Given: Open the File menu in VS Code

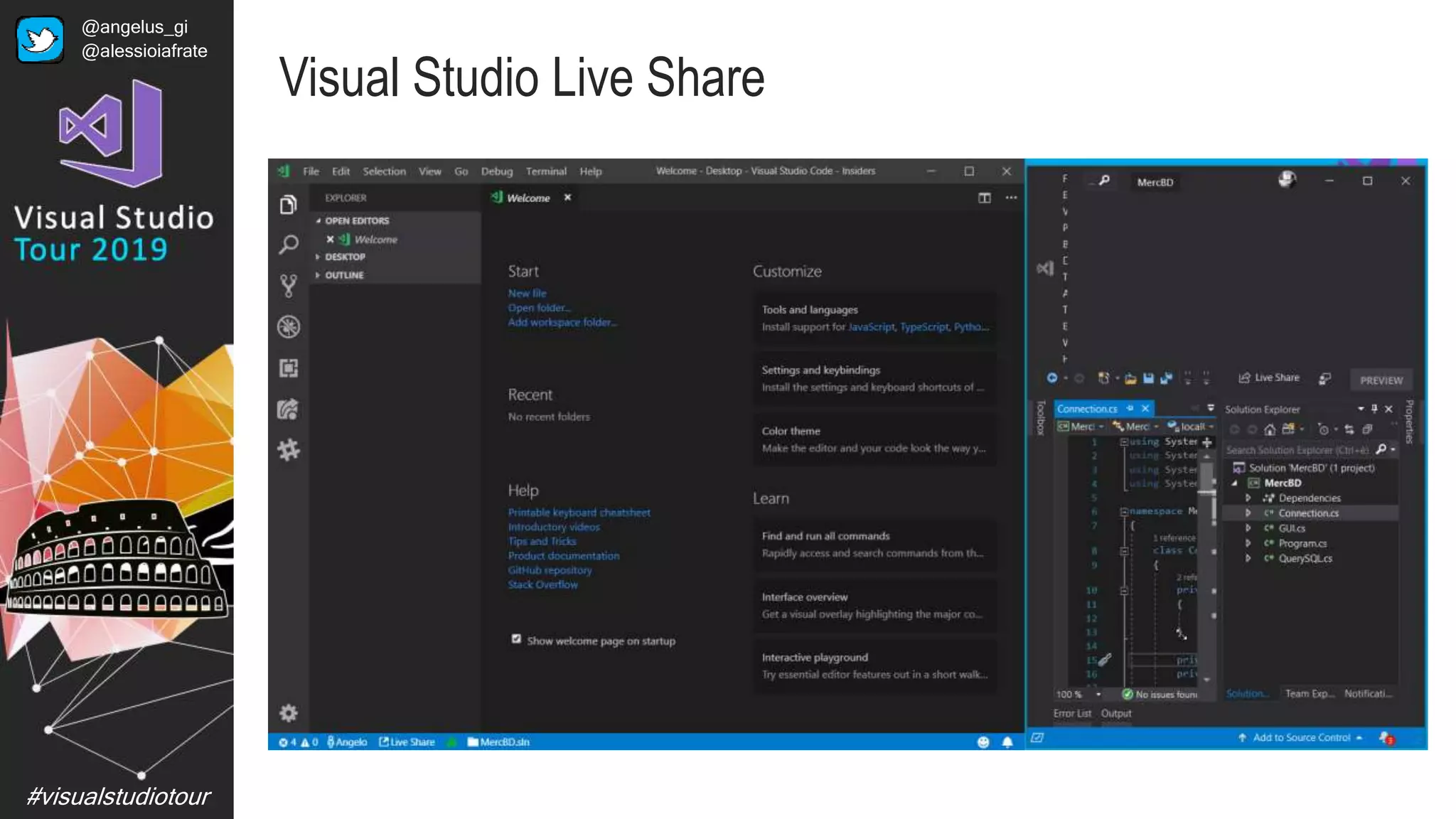Looking at the screenshot, I should pyautogui.click(x=311, y=171).
